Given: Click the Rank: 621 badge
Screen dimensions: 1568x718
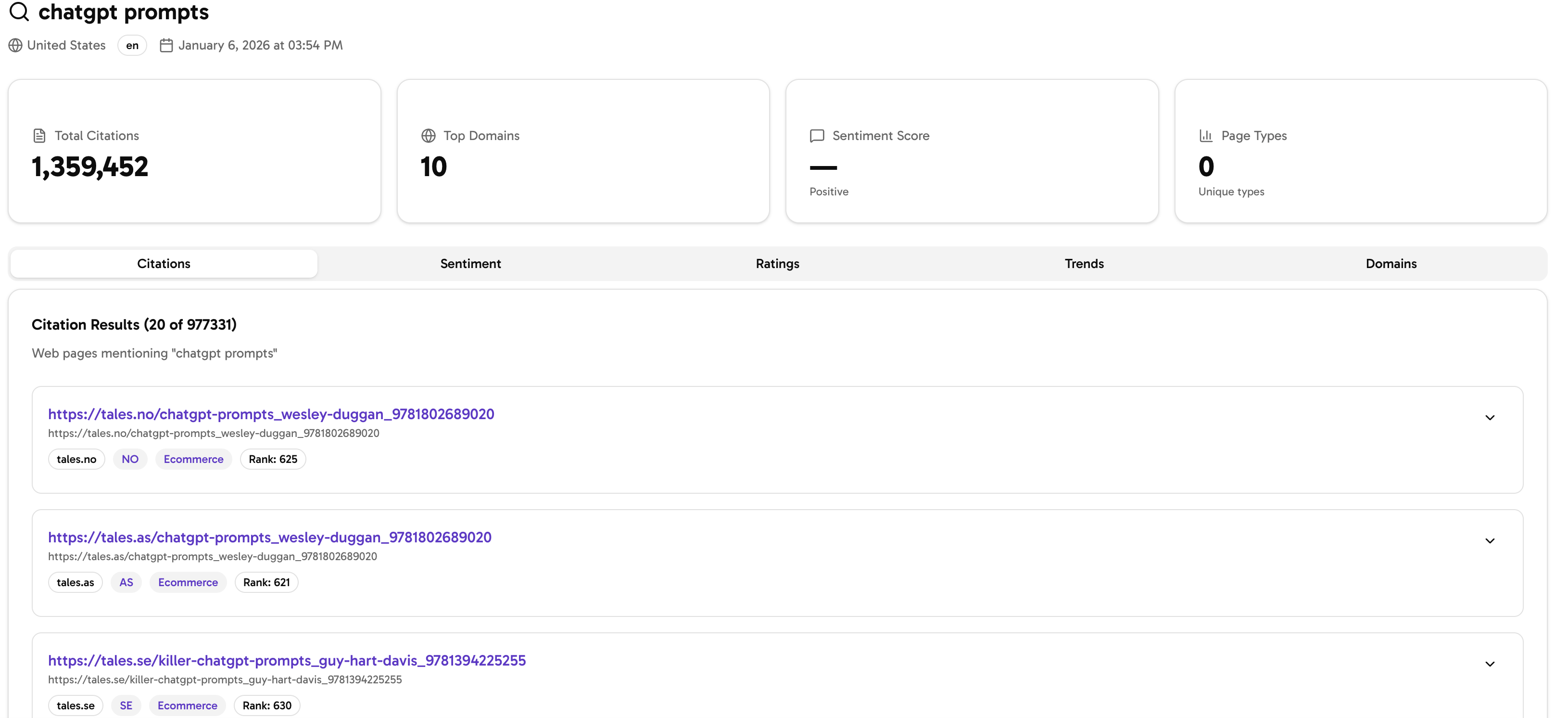Looking at the screenshot, I should pyautogui.click(x=266, y=582).
